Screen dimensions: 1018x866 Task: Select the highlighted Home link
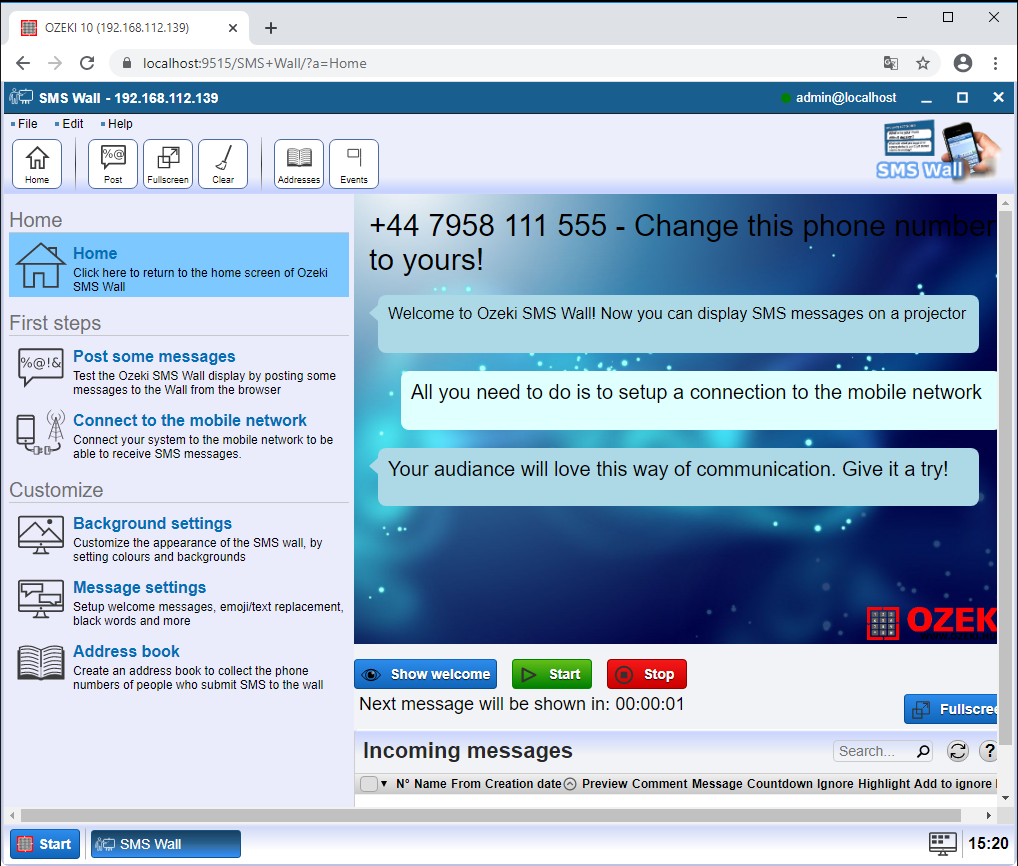coord(95,253)
